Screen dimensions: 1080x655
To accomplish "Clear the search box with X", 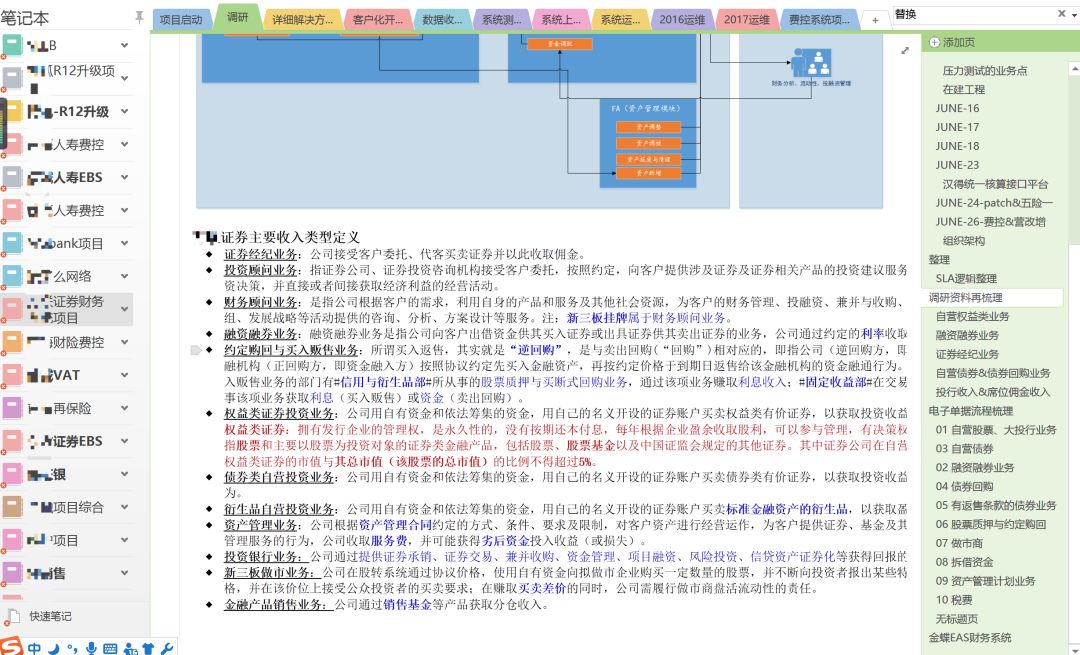I will point(1061,14).
